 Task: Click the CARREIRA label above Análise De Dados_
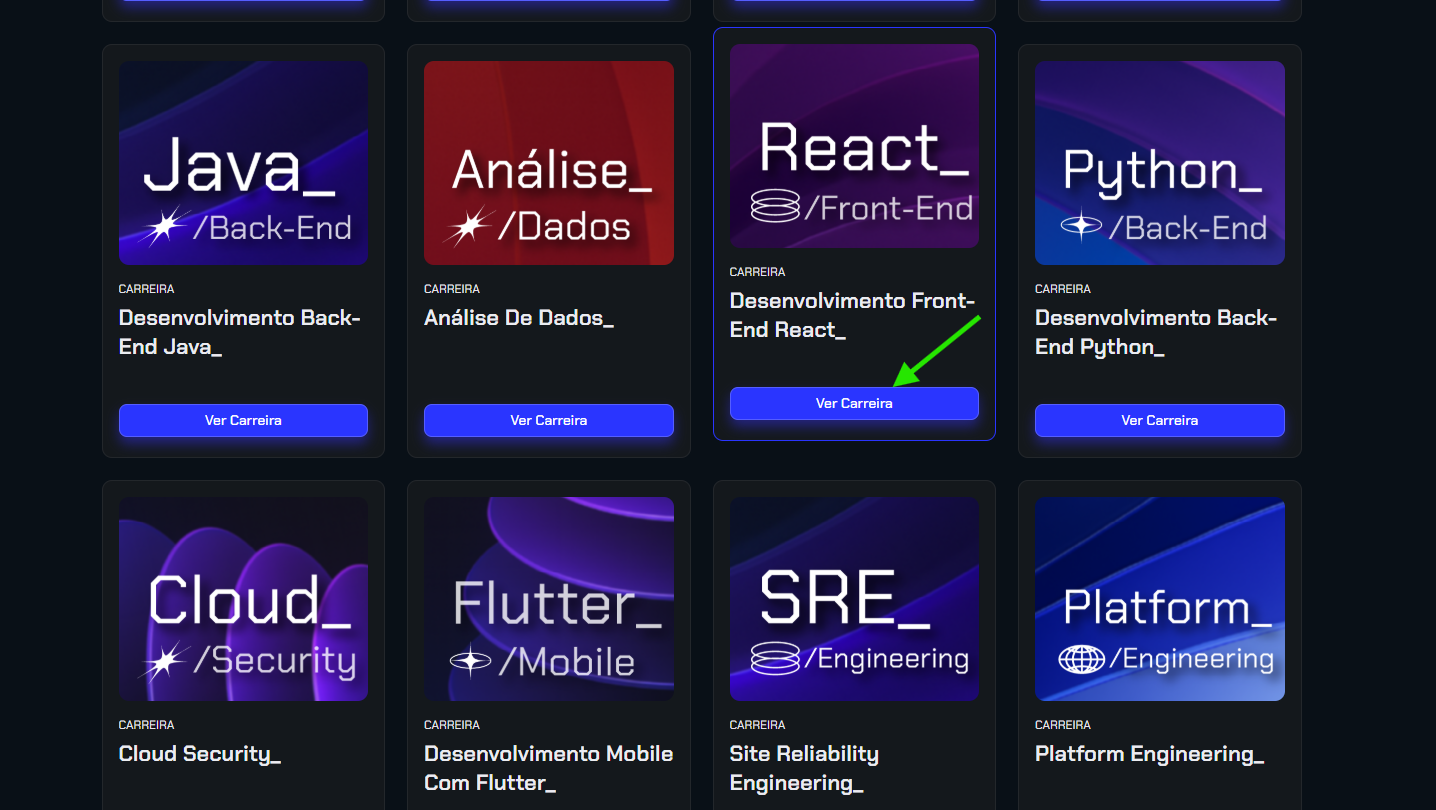click(452, 289)
